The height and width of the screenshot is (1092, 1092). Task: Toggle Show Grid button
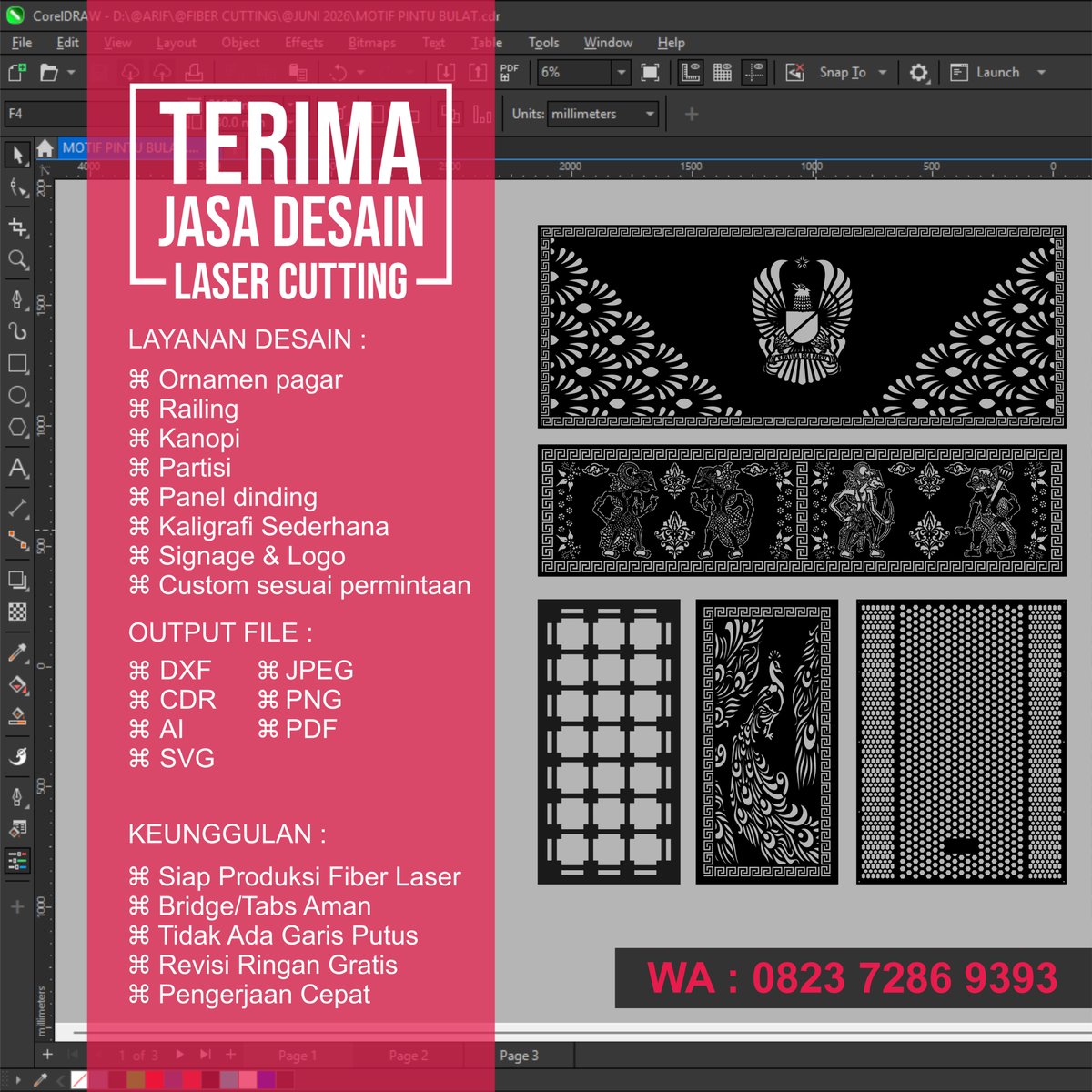[723, 73]
